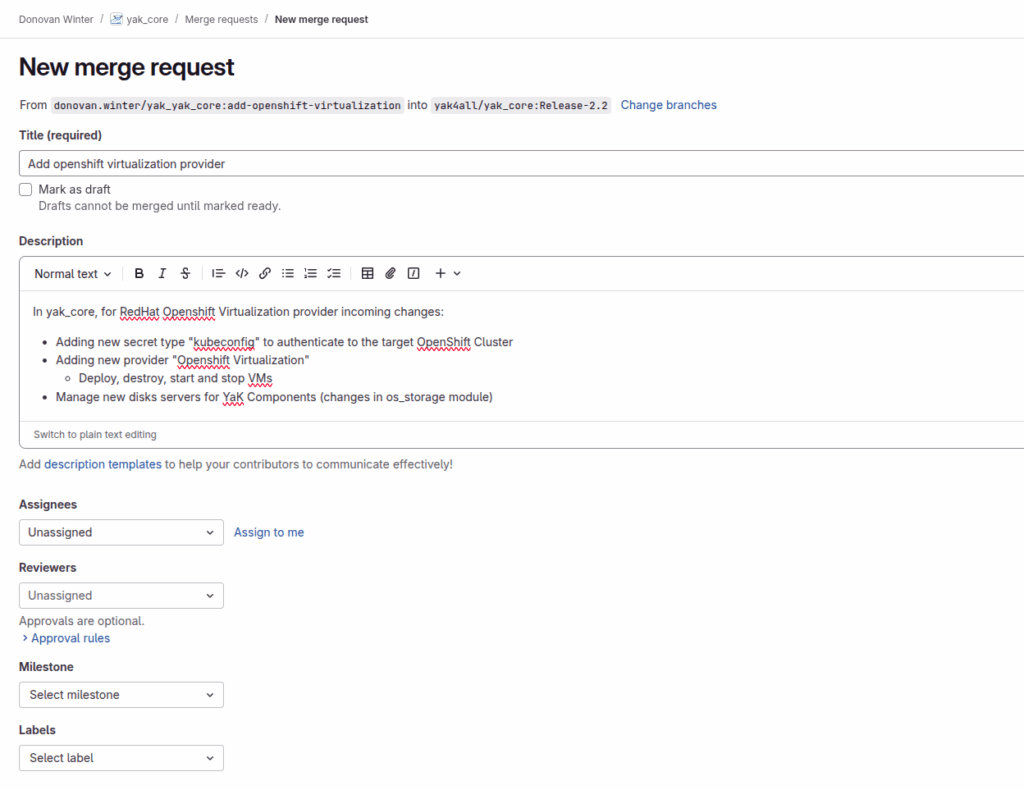Add a numbered list
Viewport: 1024px width, 790px height.
point(310,274)
